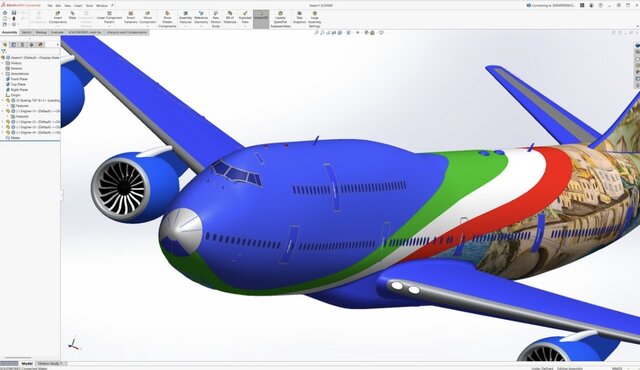Click the help icon in the title bar
The height and width of the screenshot is (370, 640).
pyautogui.click(x=600, y=5)
